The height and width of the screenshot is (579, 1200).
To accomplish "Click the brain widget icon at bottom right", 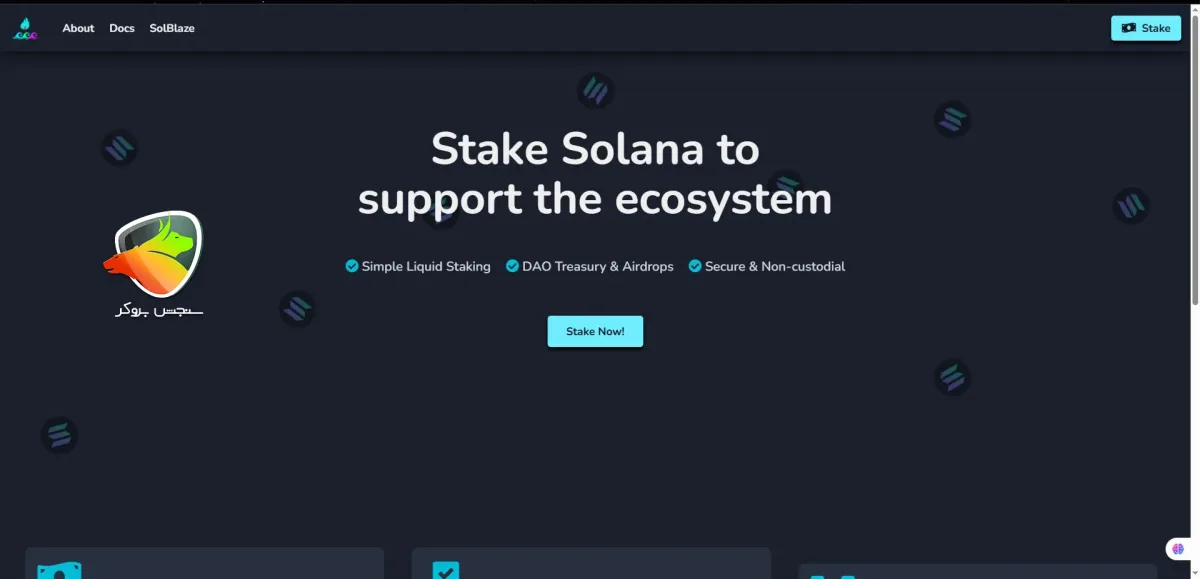I will coord(1178,548).
